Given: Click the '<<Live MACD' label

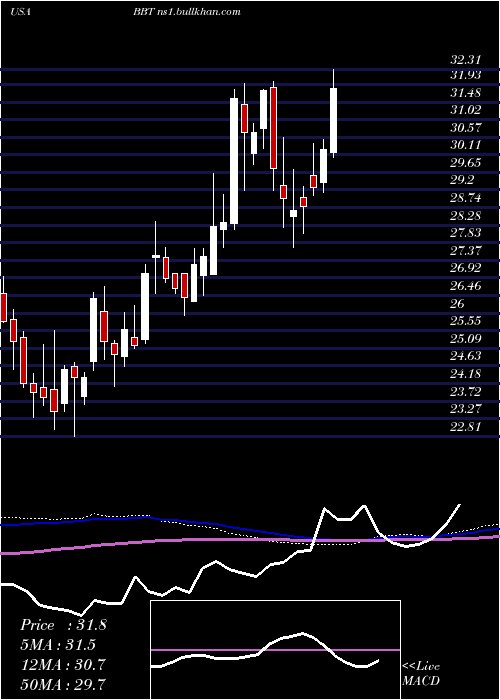Looking at the screenshot, I should [421, 673].
